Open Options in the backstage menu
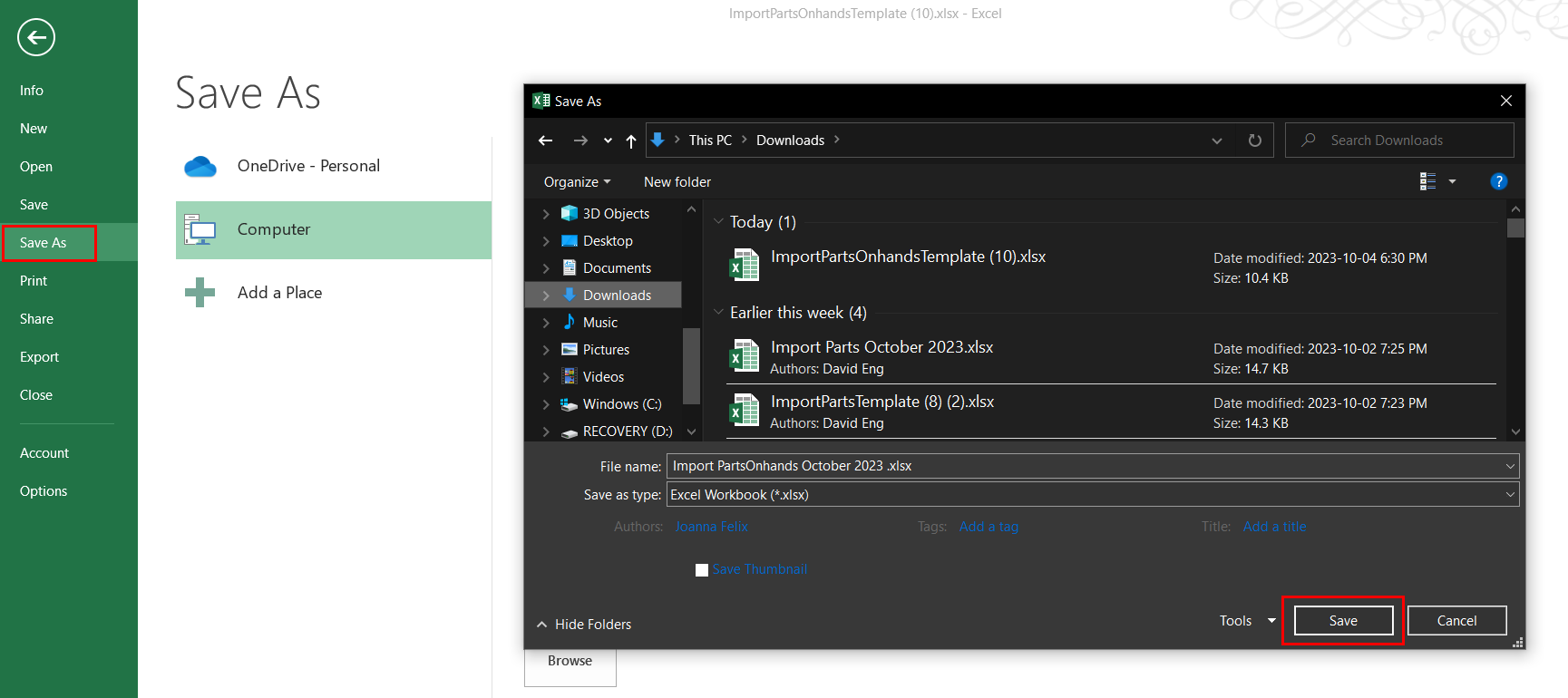The height and width of the screenshot is (698, 1568). click(44, 491)
